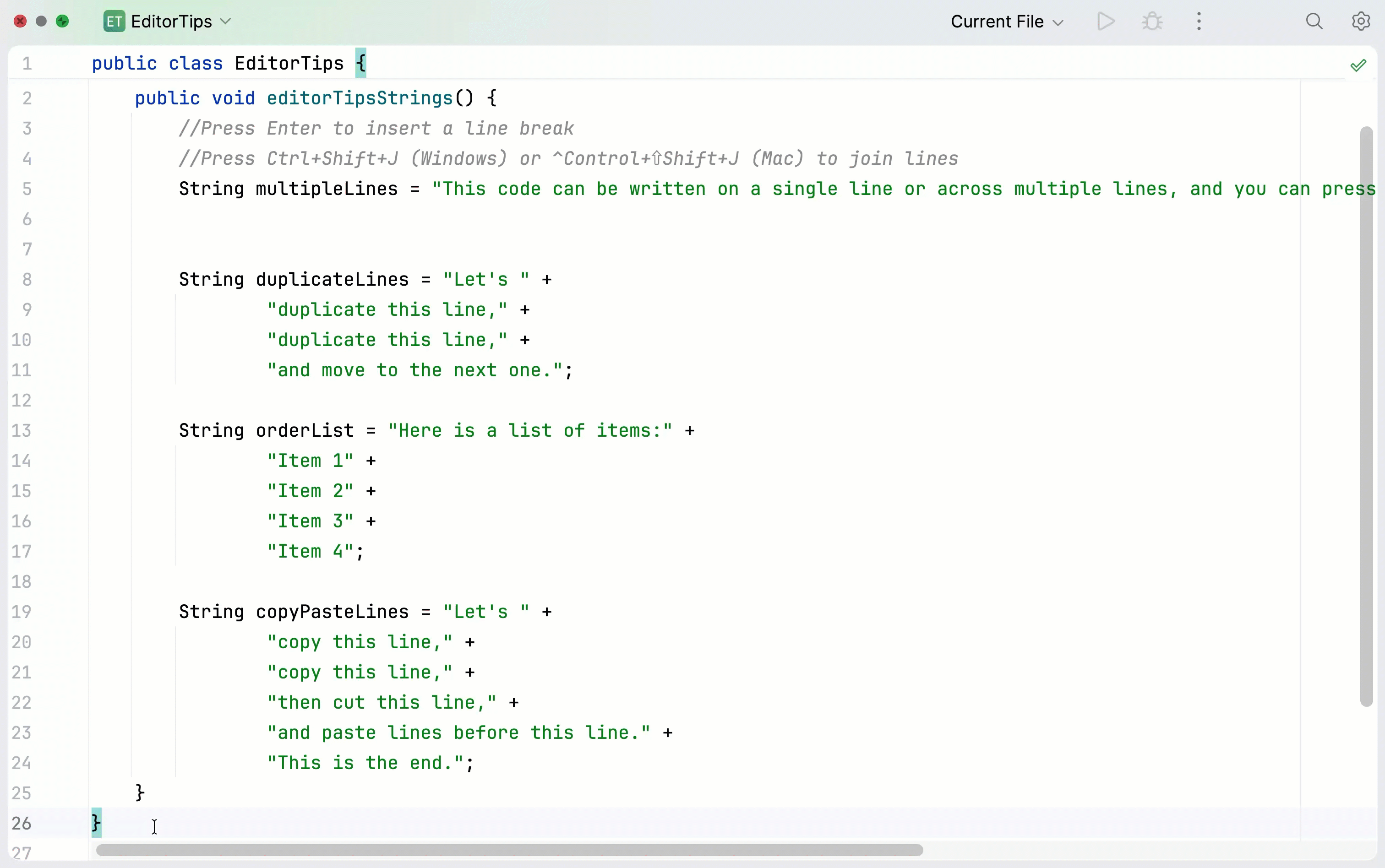Click the comment about joining lines
The height and width of the screenshot is (868, 1385).
(x=568, y=159)
